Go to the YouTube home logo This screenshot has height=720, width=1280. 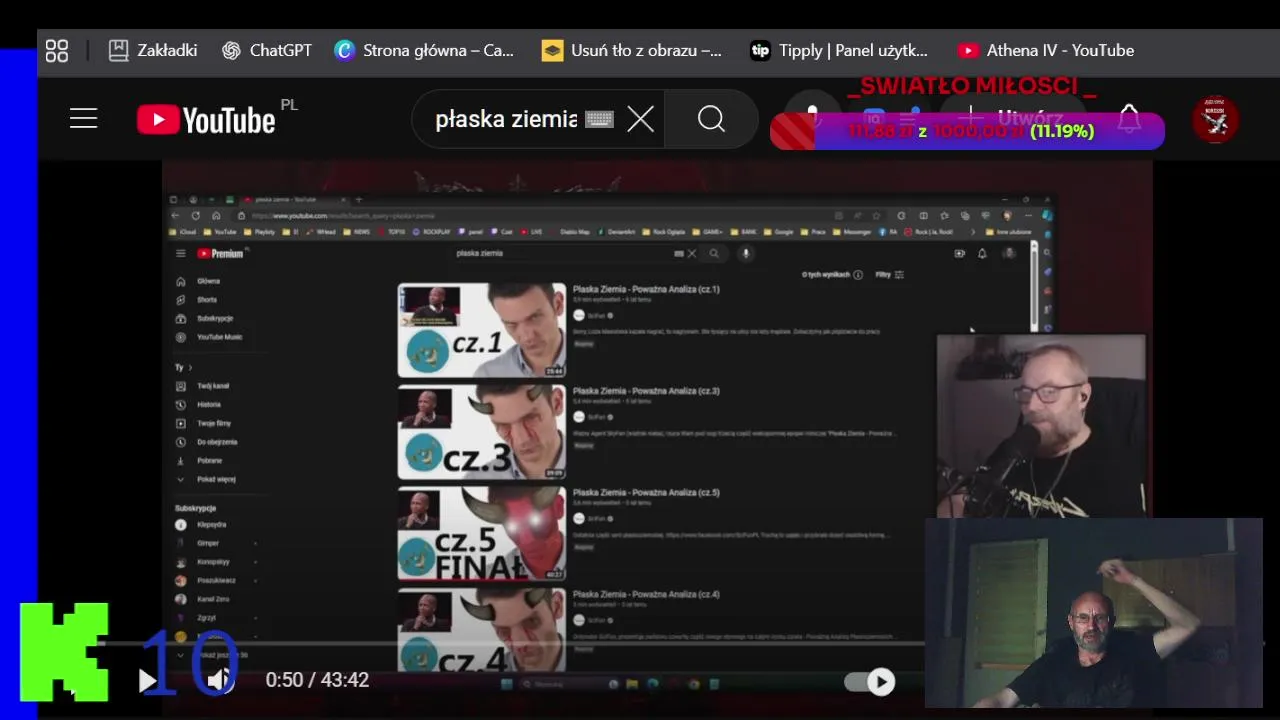(206, 120)
